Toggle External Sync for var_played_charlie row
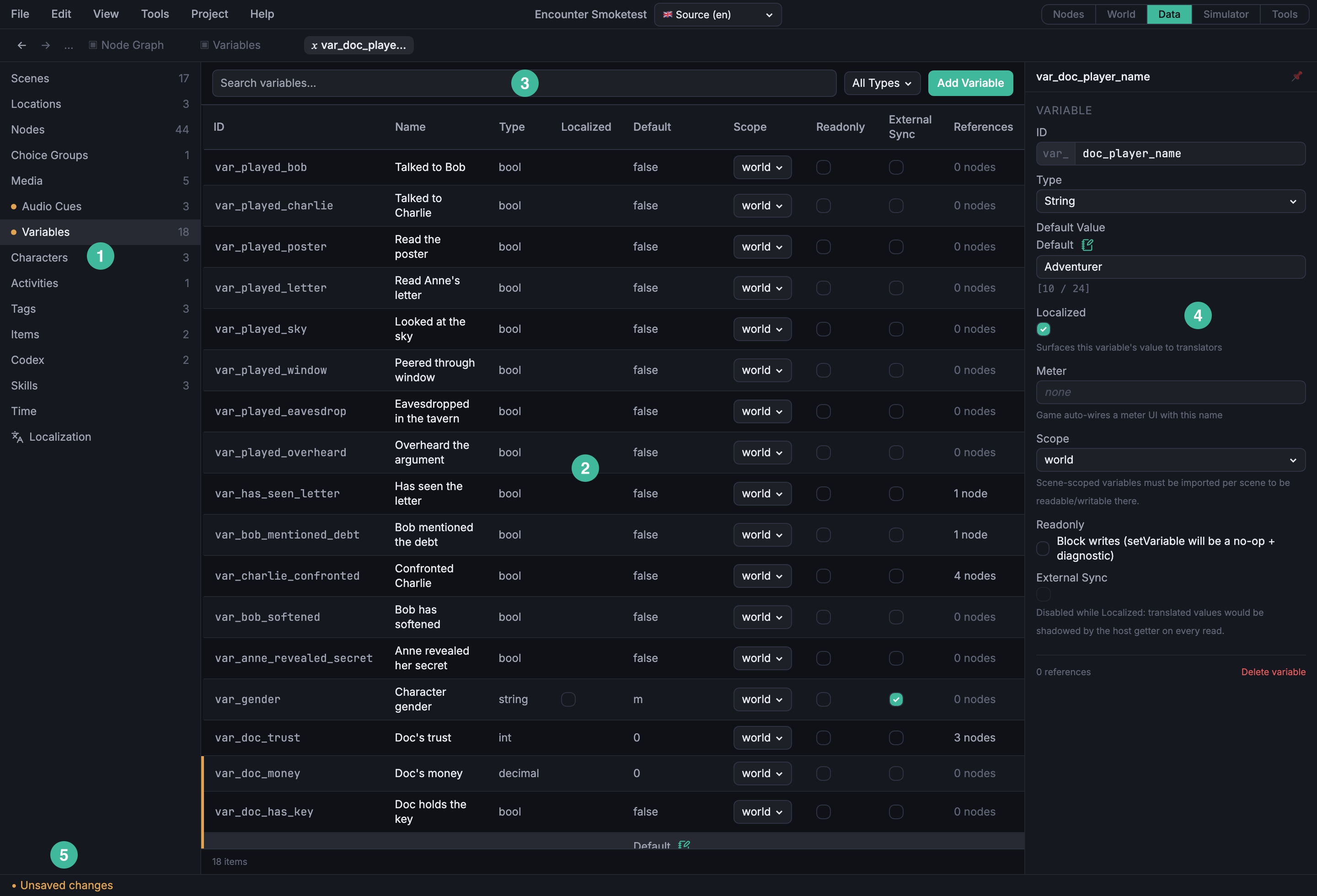The image size is (1317, 896). (896, 206)
